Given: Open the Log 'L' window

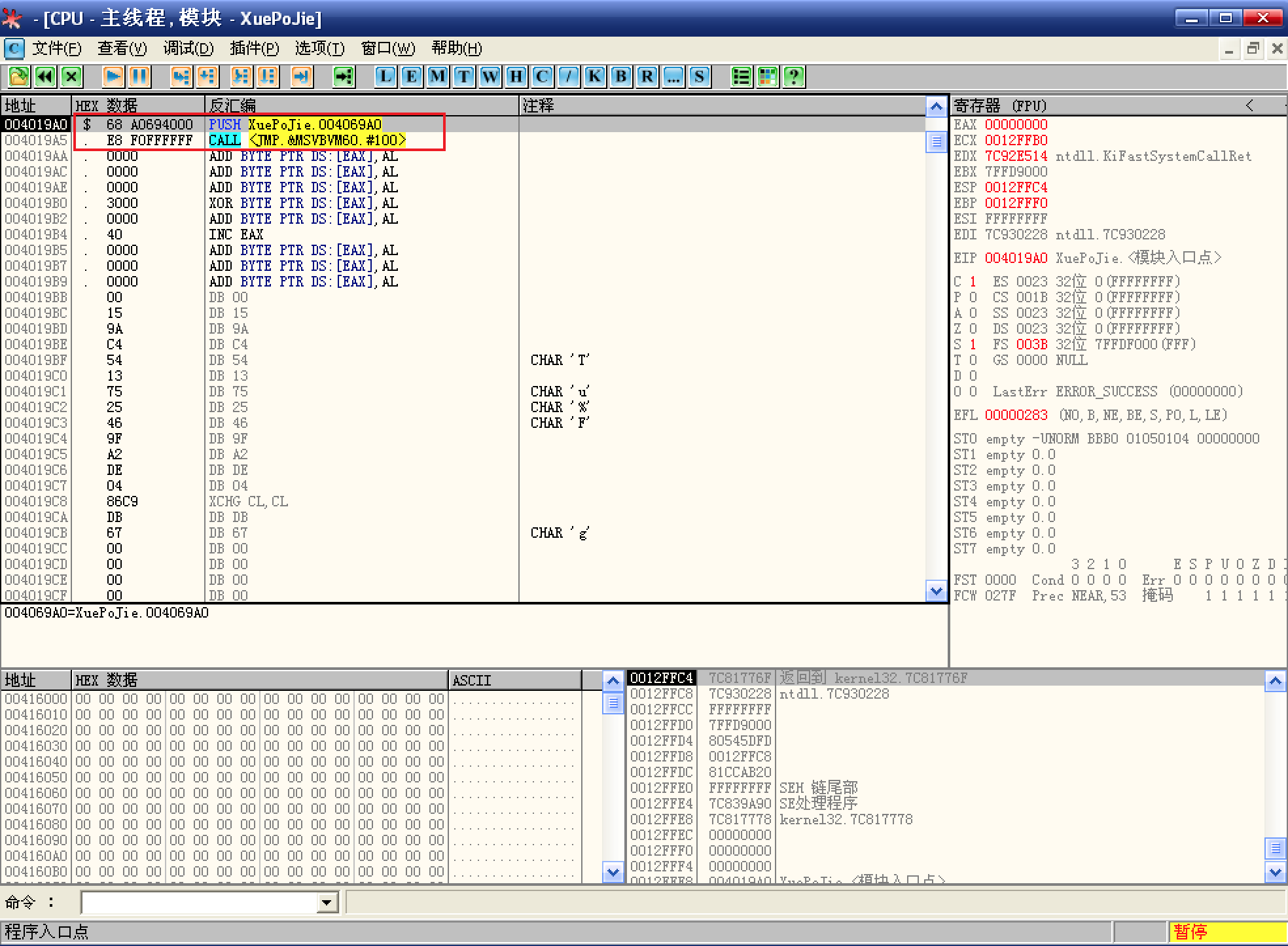Looking at the screenshot, I should point(385,77).
